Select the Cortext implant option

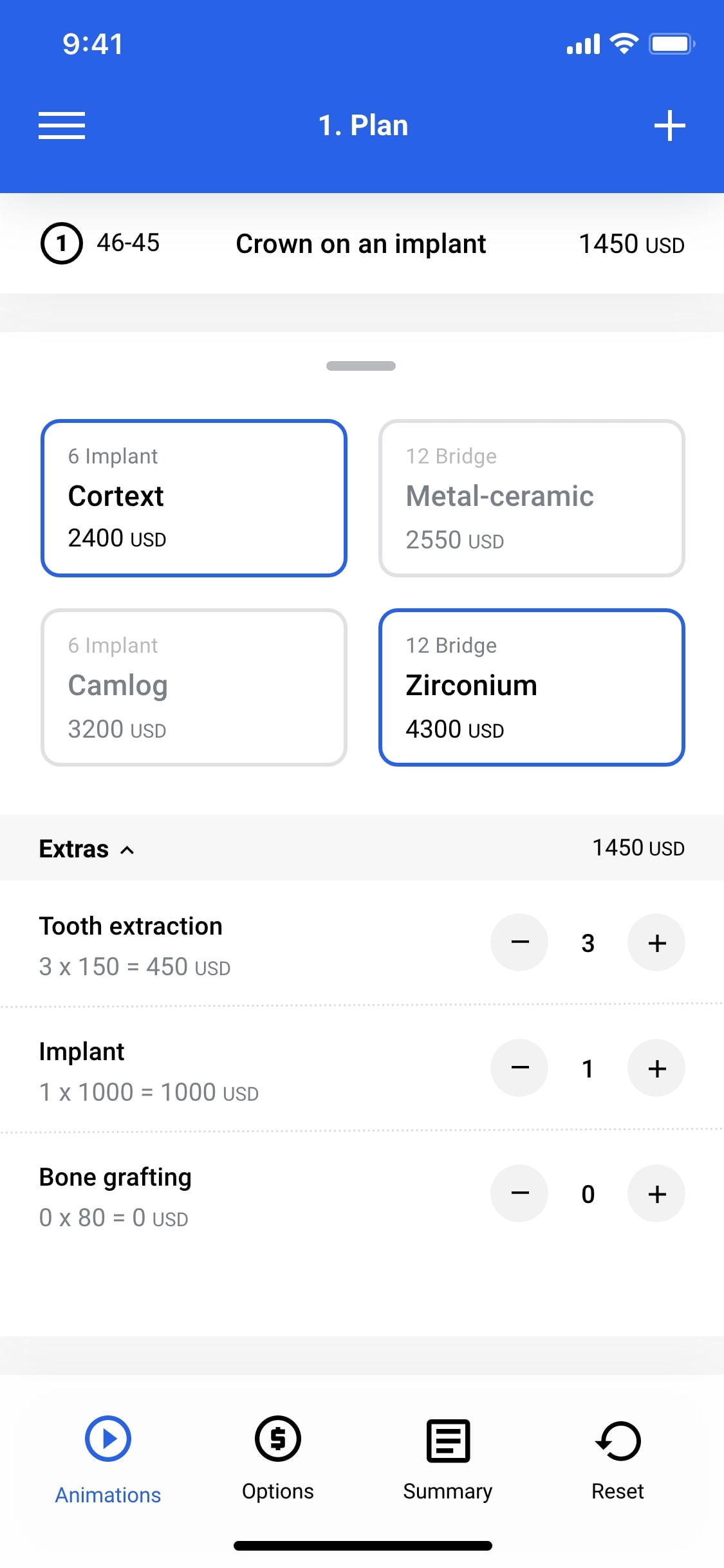[x=194, y=498]
